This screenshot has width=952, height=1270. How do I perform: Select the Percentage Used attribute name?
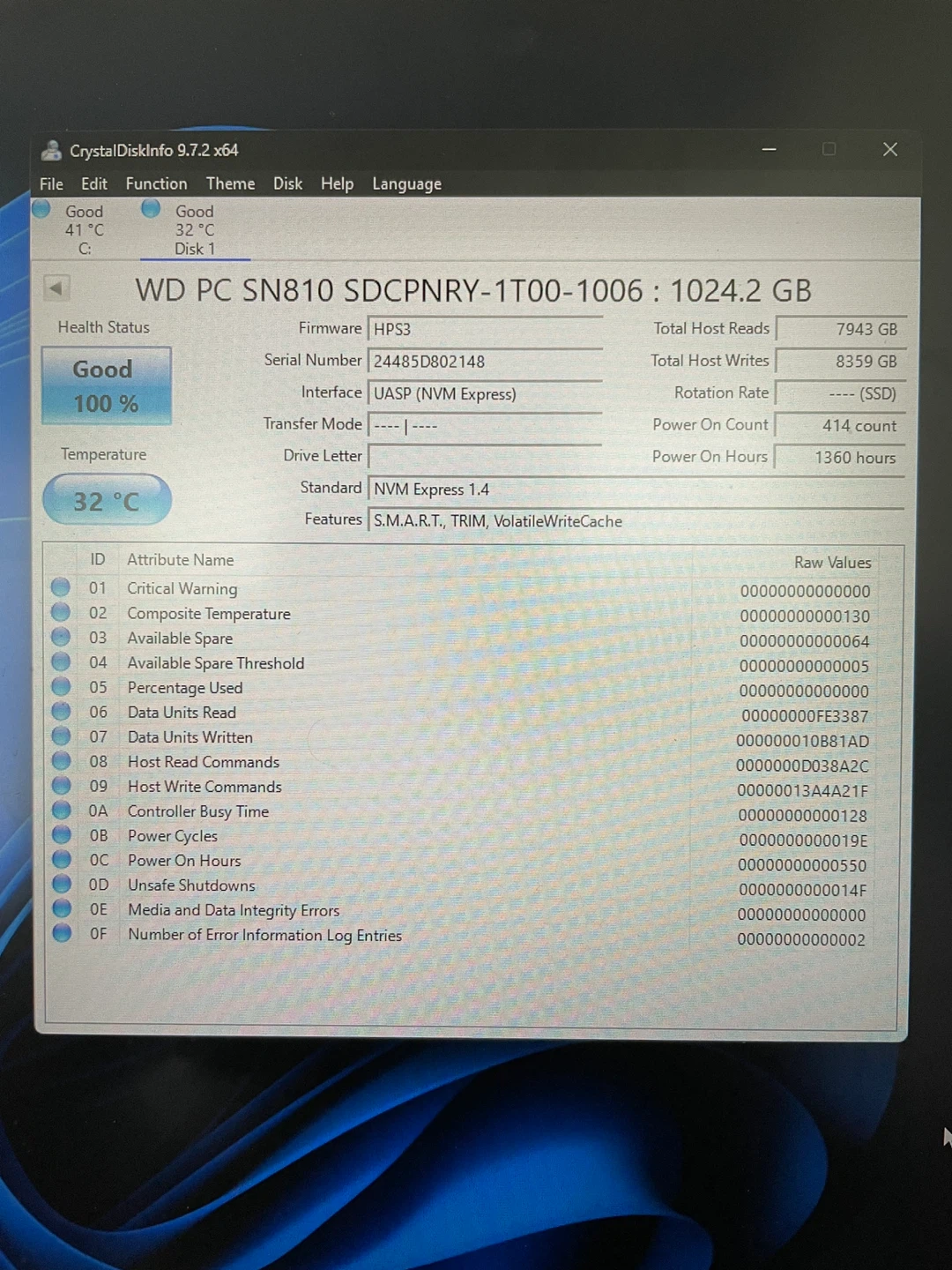(x=185, y=688)
